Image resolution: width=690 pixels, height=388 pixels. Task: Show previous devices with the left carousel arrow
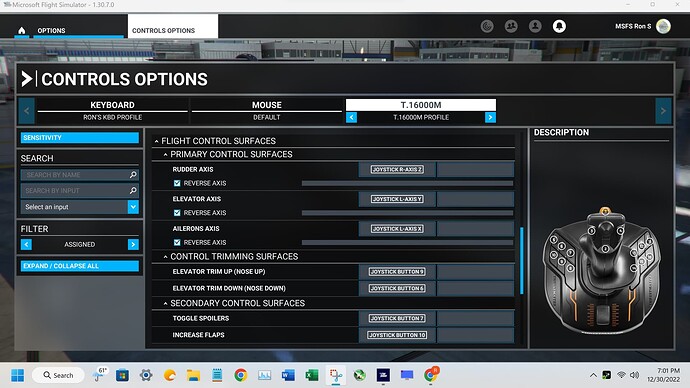pyautogui.click(x=26, y=111)
